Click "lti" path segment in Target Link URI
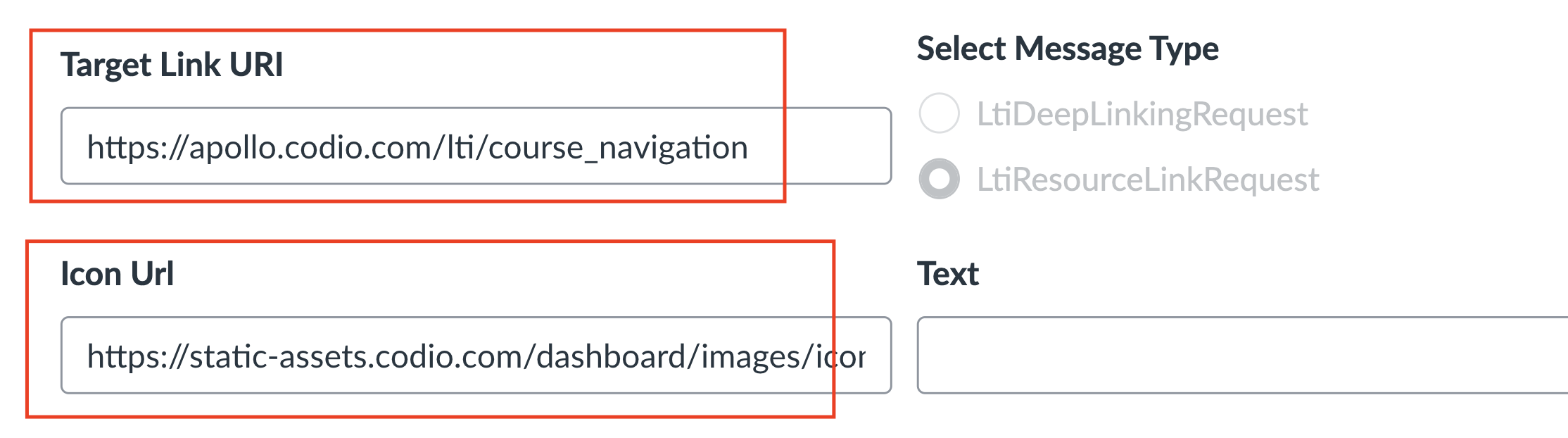The width and height of the screenshot is (1568, 438). pos(462,148)
